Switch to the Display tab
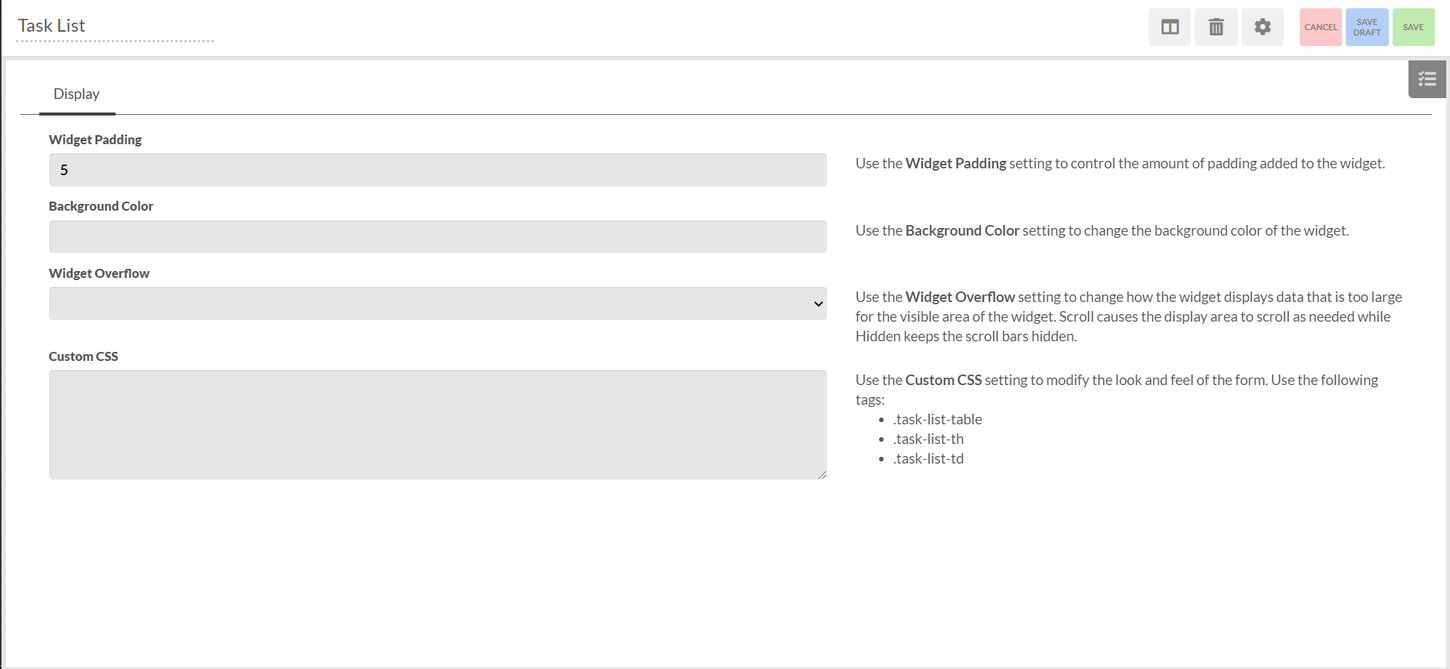Screen dimensions: 1450x669 tap(77, 93)
